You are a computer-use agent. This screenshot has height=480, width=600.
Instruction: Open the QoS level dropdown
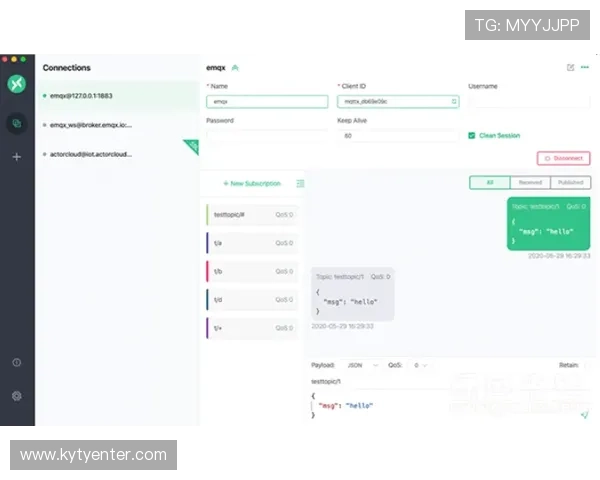click(421, 365)
